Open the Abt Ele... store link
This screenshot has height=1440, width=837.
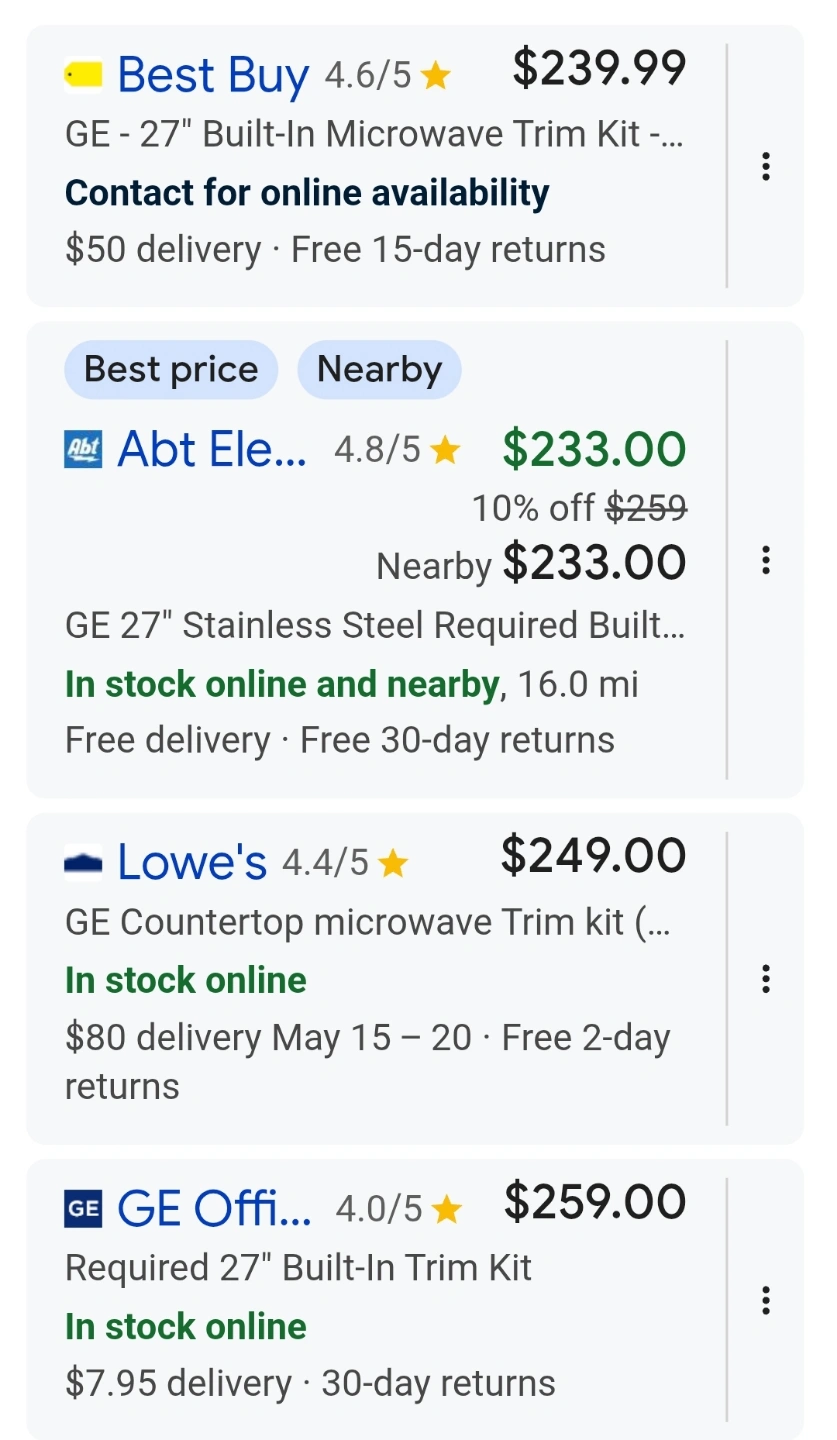pos(212,450)
